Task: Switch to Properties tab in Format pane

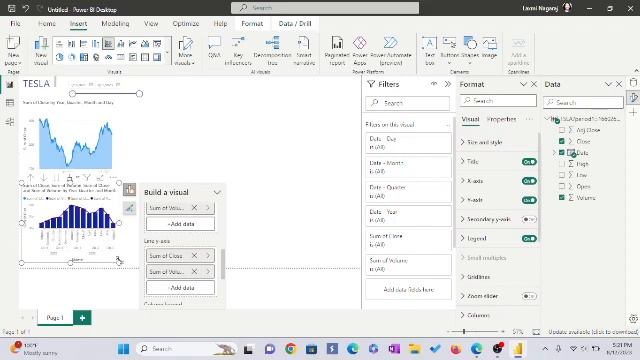Action: (x=501, y=119)
